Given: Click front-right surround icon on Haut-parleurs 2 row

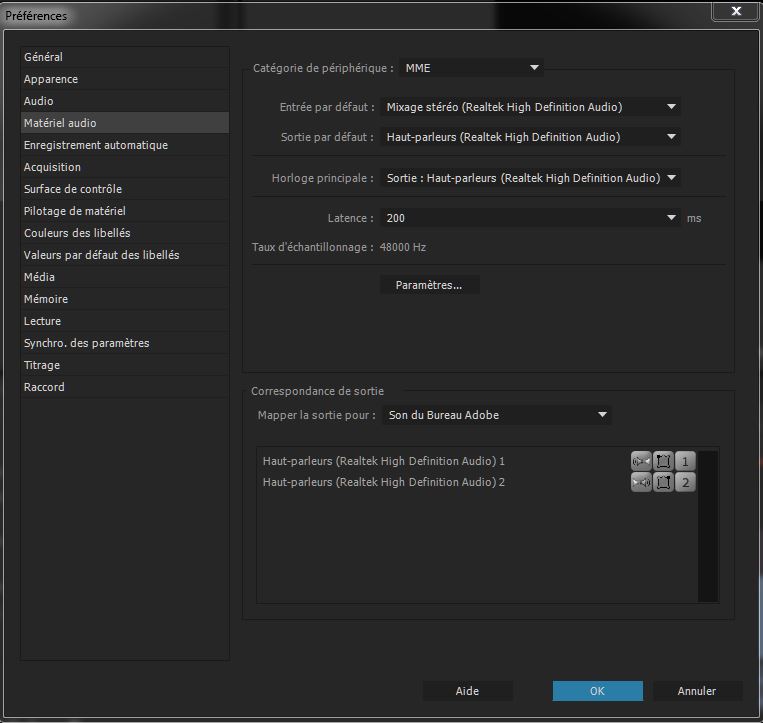Looking at the screenshot, I should (x=663, y=482).
